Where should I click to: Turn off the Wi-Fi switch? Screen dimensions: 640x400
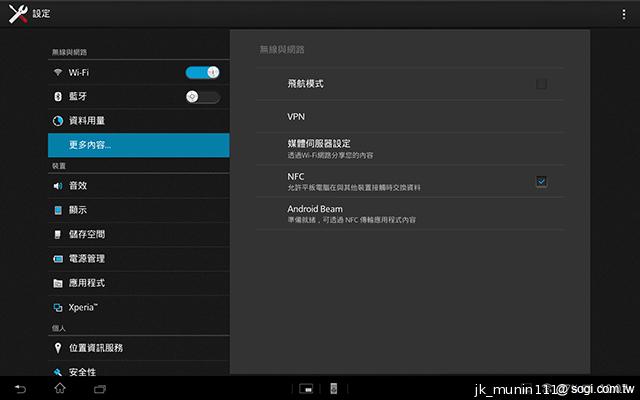(x=202, y=72)
